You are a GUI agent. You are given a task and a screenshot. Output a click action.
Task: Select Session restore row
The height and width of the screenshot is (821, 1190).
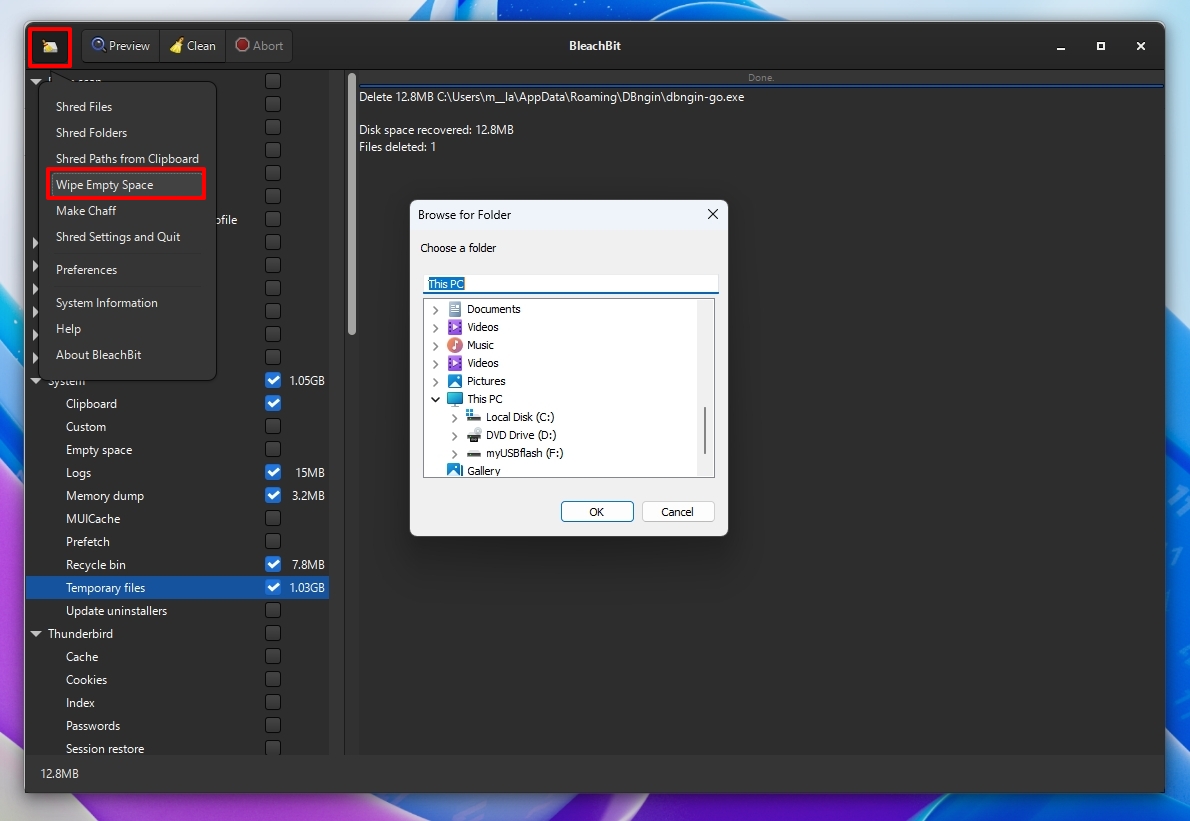(178, 748)
